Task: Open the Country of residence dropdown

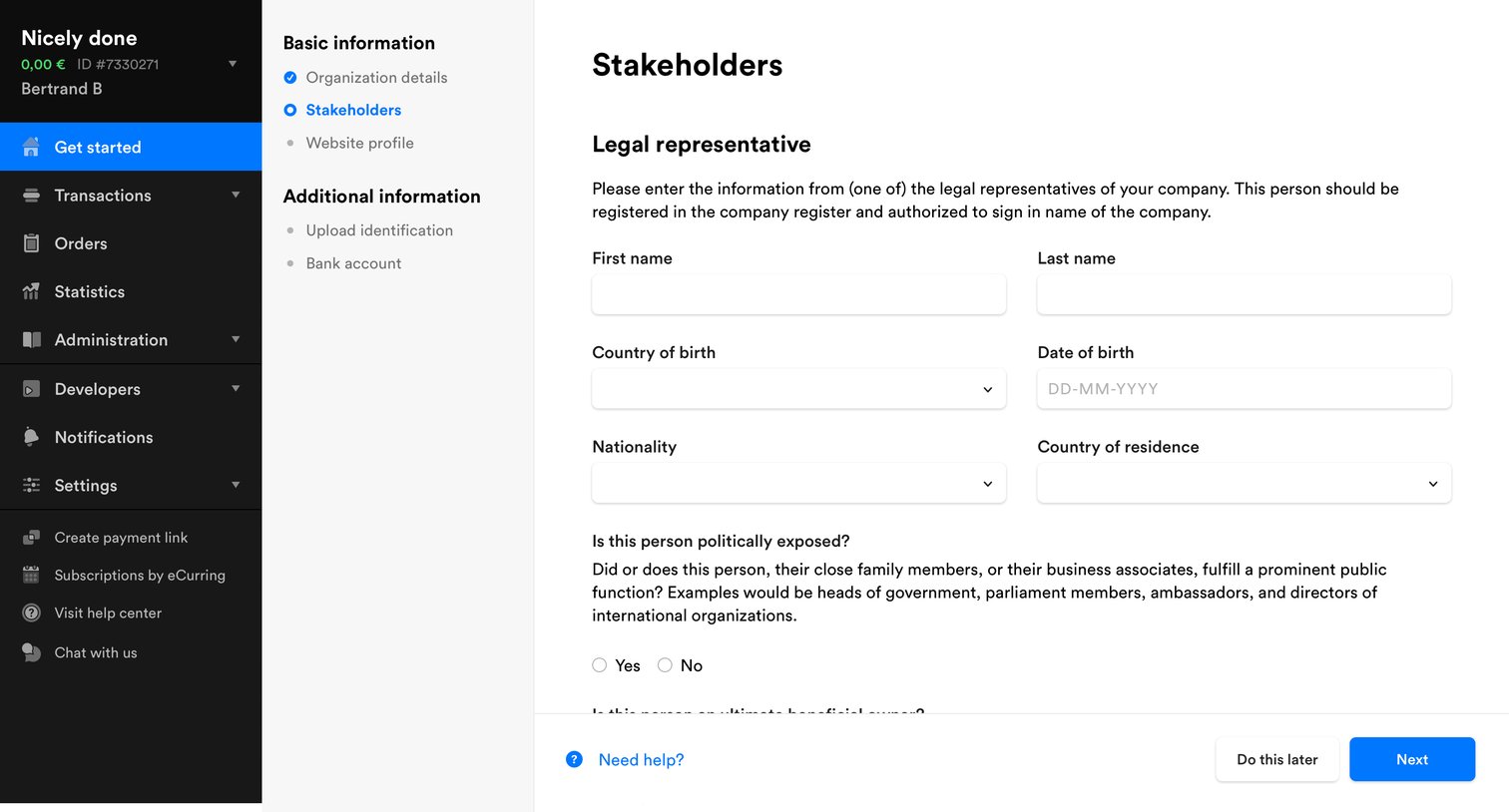Action: 1244,484
